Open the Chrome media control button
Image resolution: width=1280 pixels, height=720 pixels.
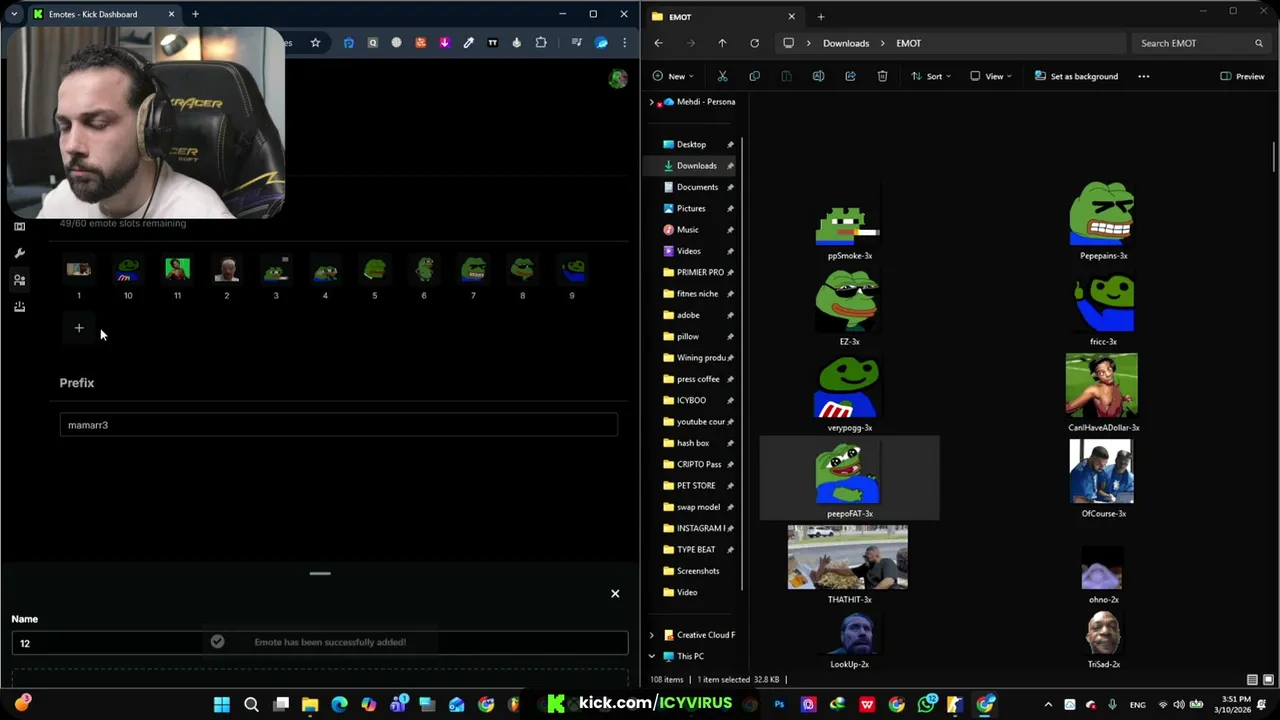(x=576, y=43)
